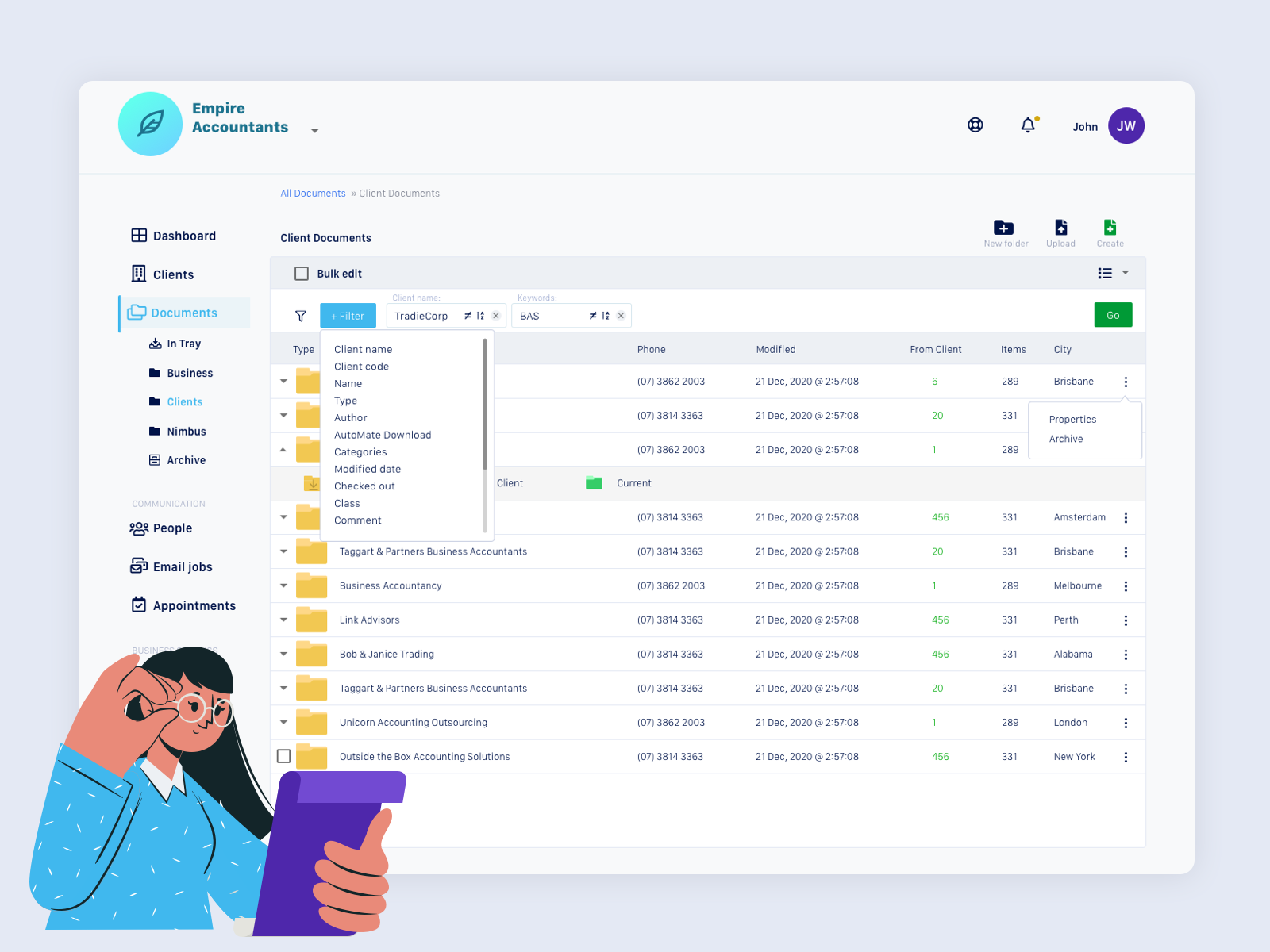Screen dimensions: 1270x952
Task: Expand the first folder row
Action: (x=283, y=381)
